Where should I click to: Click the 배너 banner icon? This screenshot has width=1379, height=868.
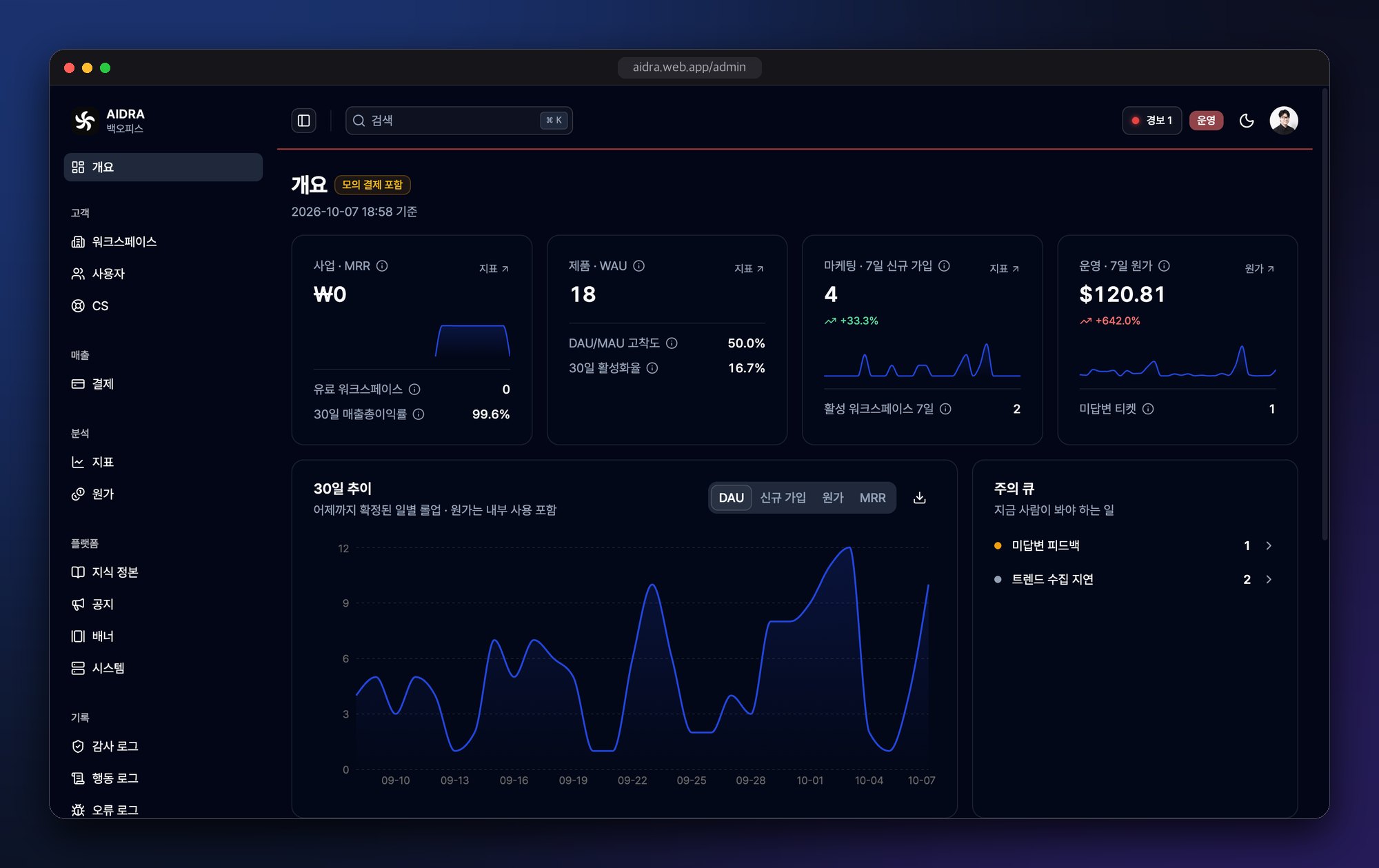tap(78, 636)
